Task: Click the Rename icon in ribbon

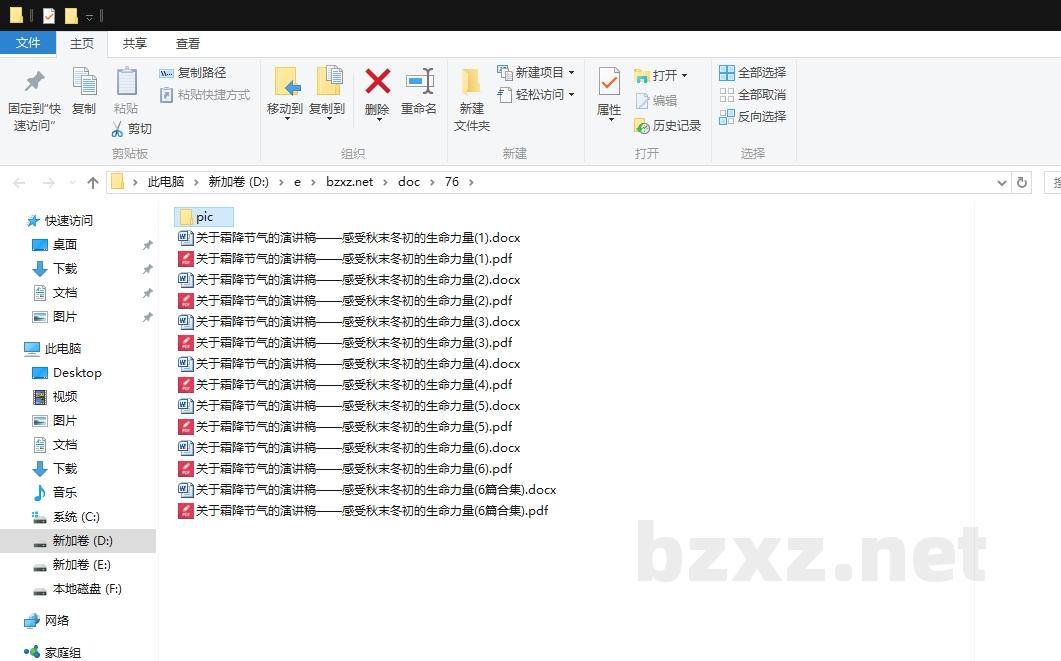Action: [x=419, y=82]
